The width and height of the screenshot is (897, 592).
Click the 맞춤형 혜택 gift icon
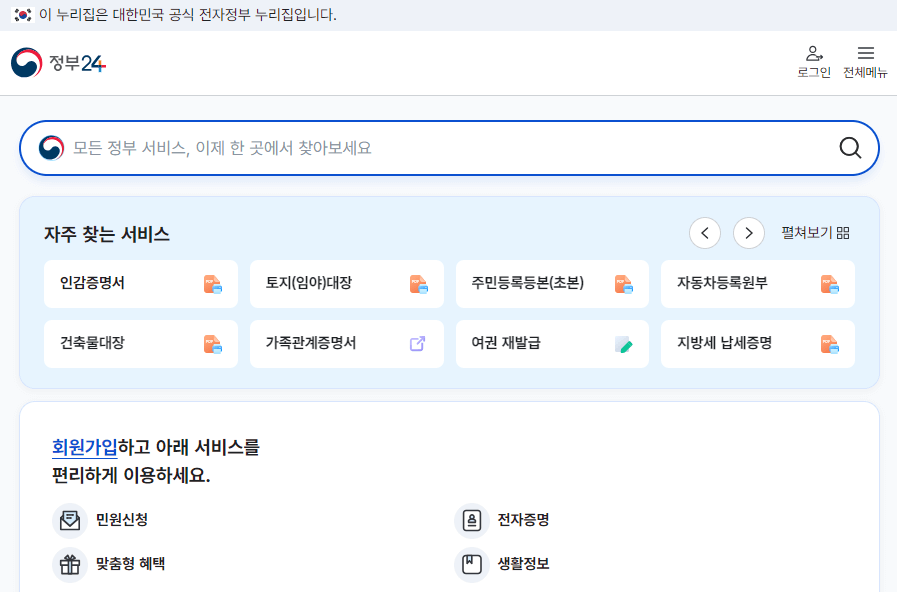click(70, 564)
